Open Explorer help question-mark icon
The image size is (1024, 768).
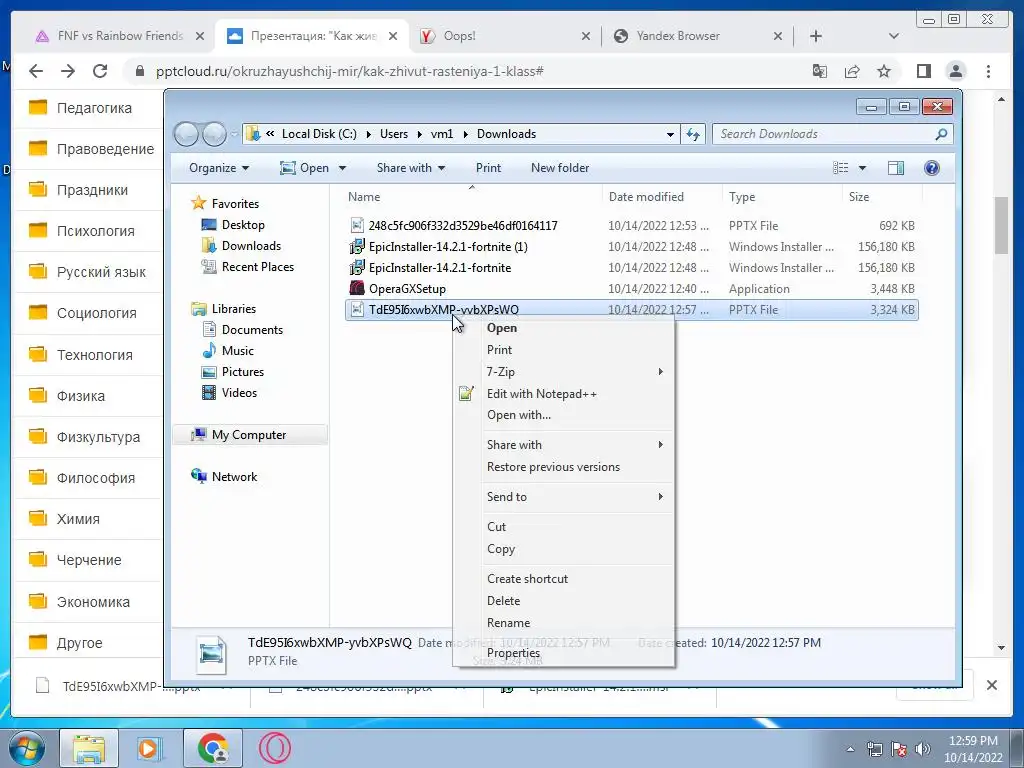[932, 168]
